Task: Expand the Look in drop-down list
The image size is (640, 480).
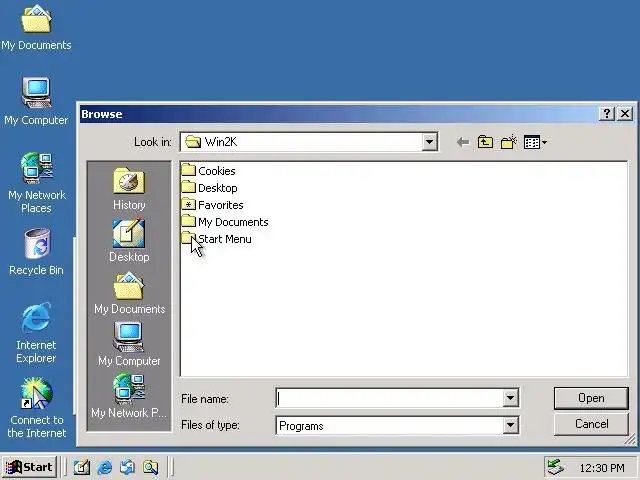Action: point(429,142)
